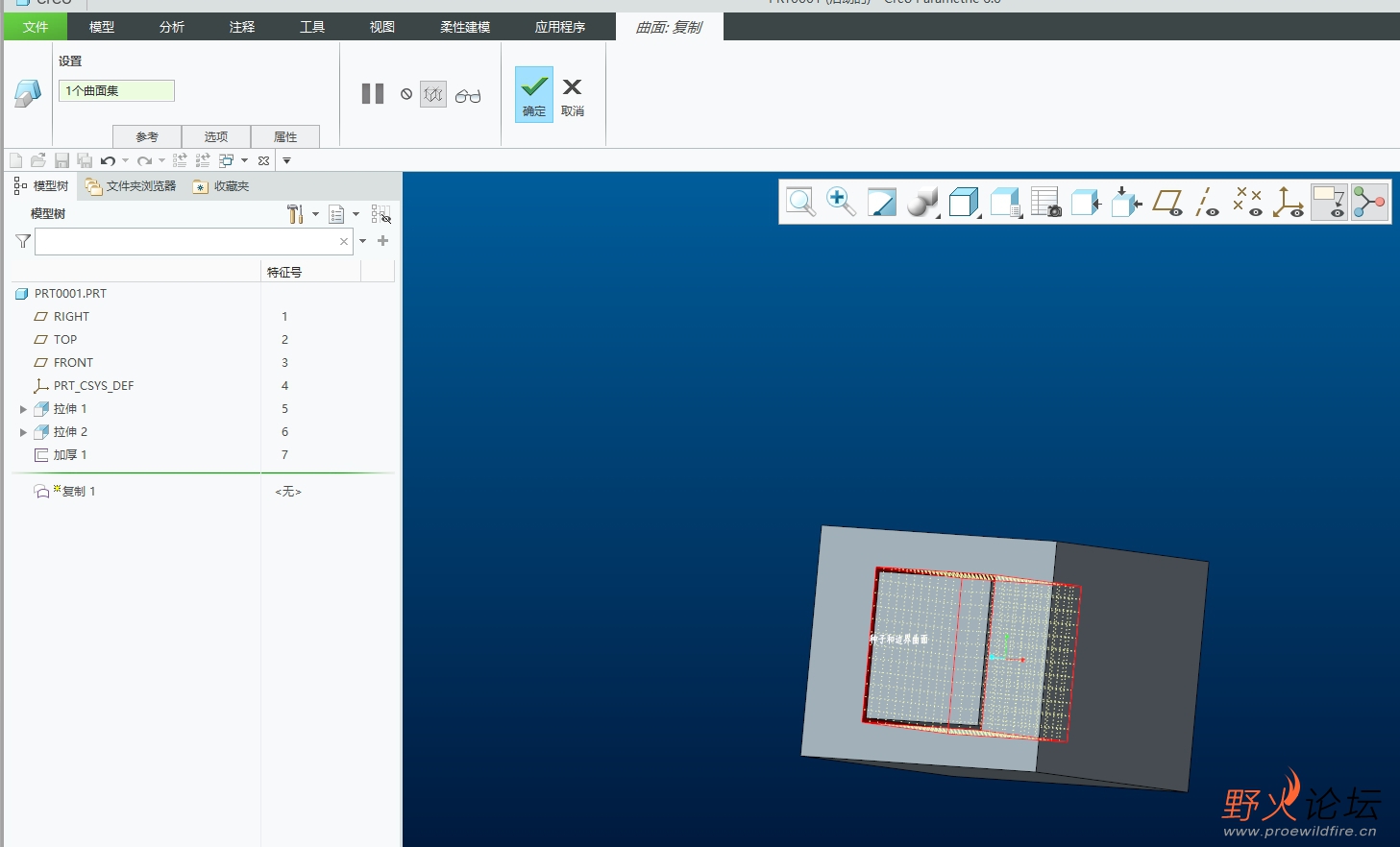The width and height of the screenshot is (1400, 847).
Task: Expand the 拉伸 2 feature
Action: (x=23, y=432)
